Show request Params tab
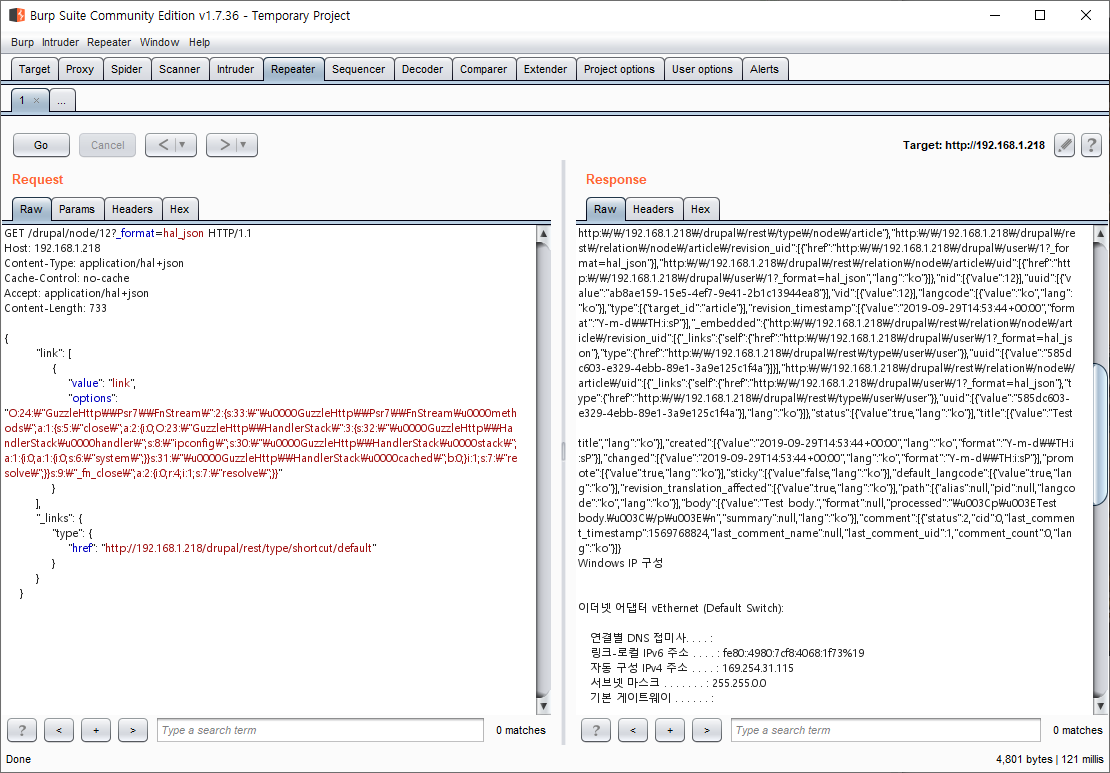The height and width of the screenshot is (773, 1110). pos(77,209)
